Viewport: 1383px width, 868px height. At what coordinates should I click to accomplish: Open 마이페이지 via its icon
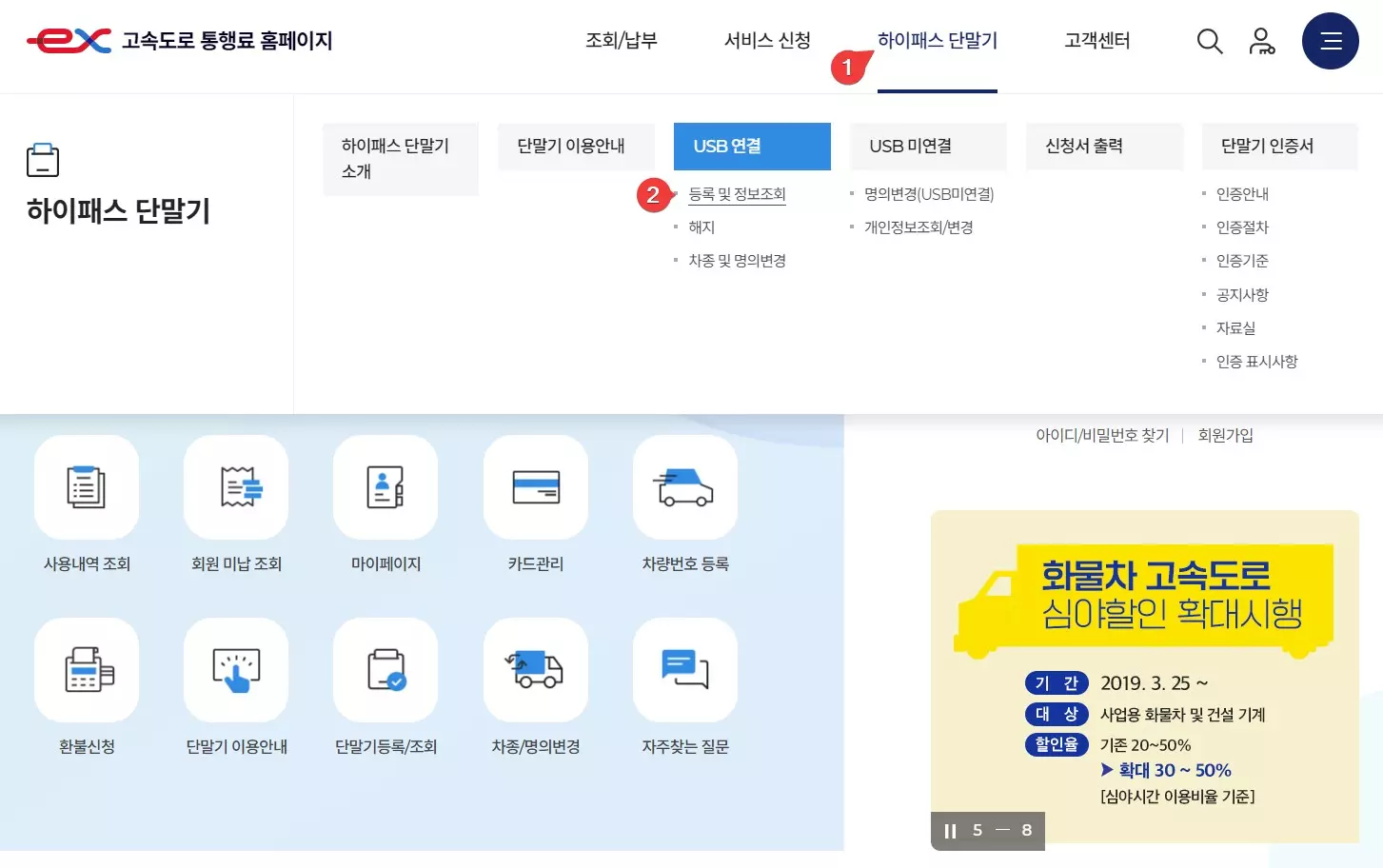click(385, 487)
